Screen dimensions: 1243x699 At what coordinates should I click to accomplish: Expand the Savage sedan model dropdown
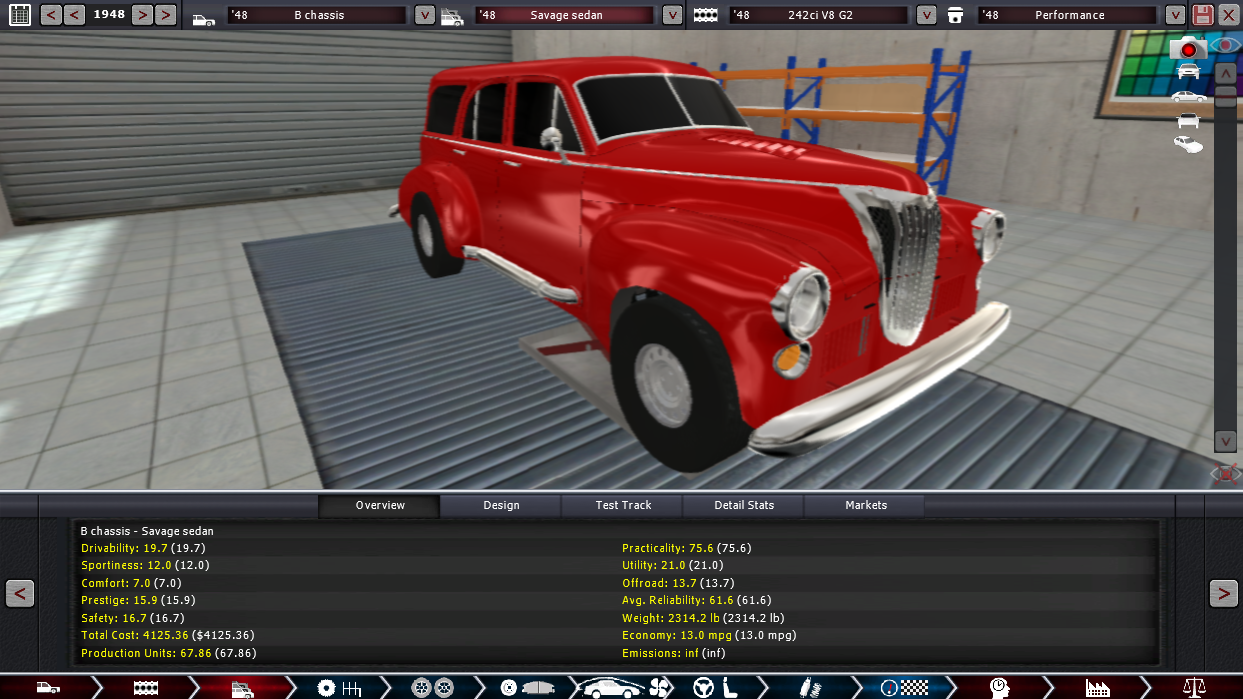tap(672, 15)
